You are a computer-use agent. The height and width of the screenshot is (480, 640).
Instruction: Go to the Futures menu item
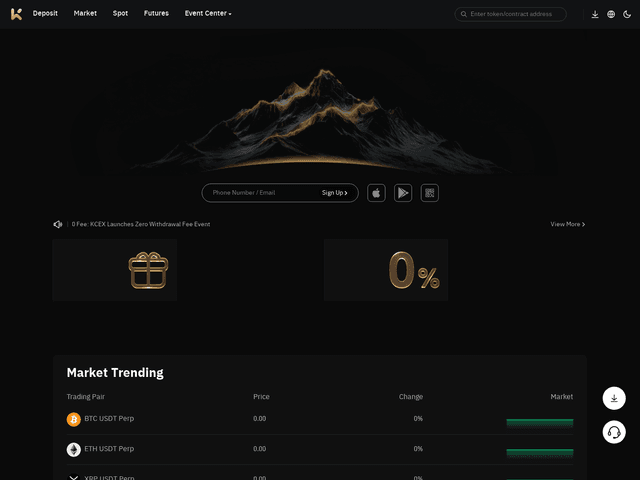click(156, 14)
